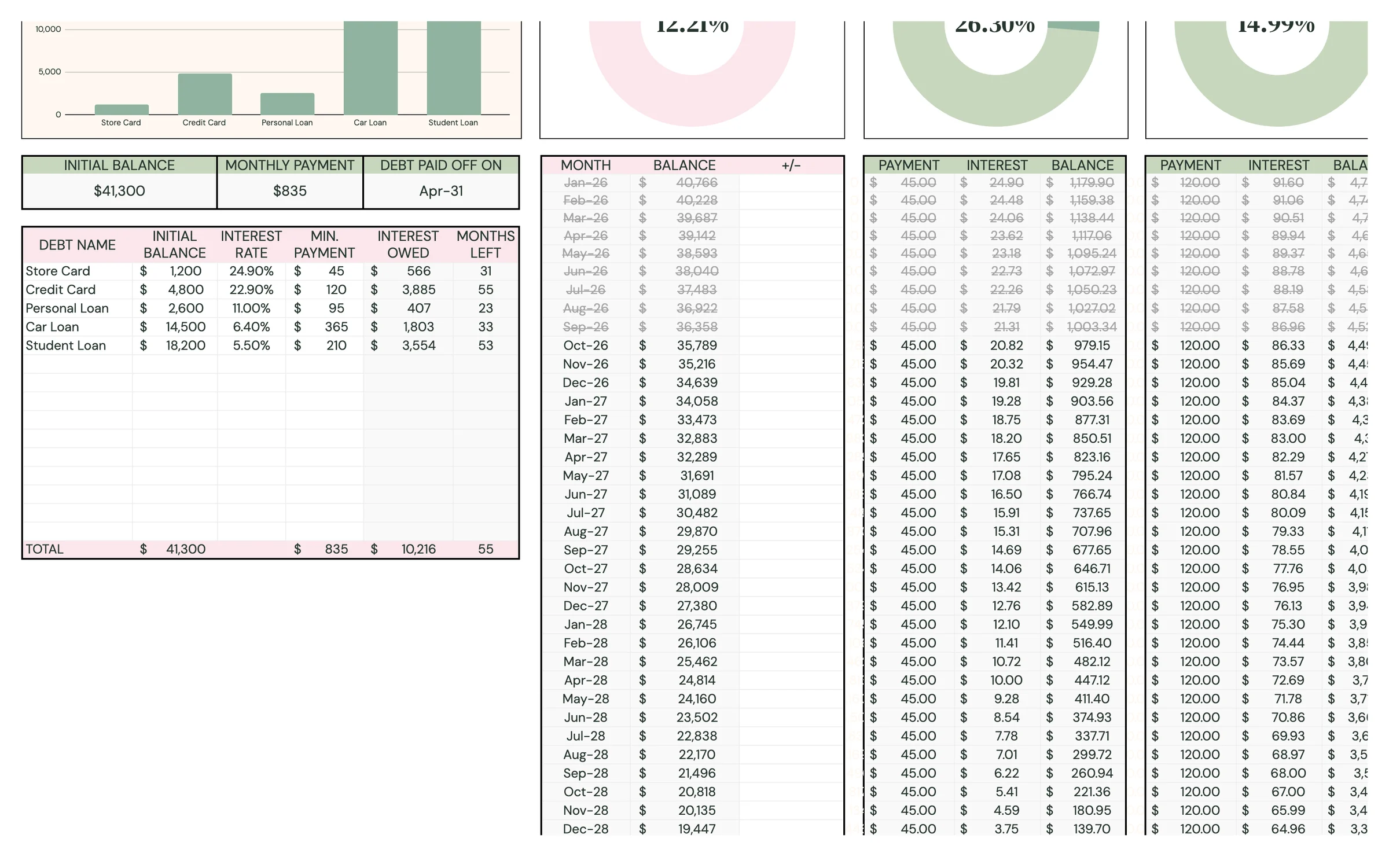1389x868 pixels.
Task: Select the Jan-27 month cell
Action: [x=586, y=401]
